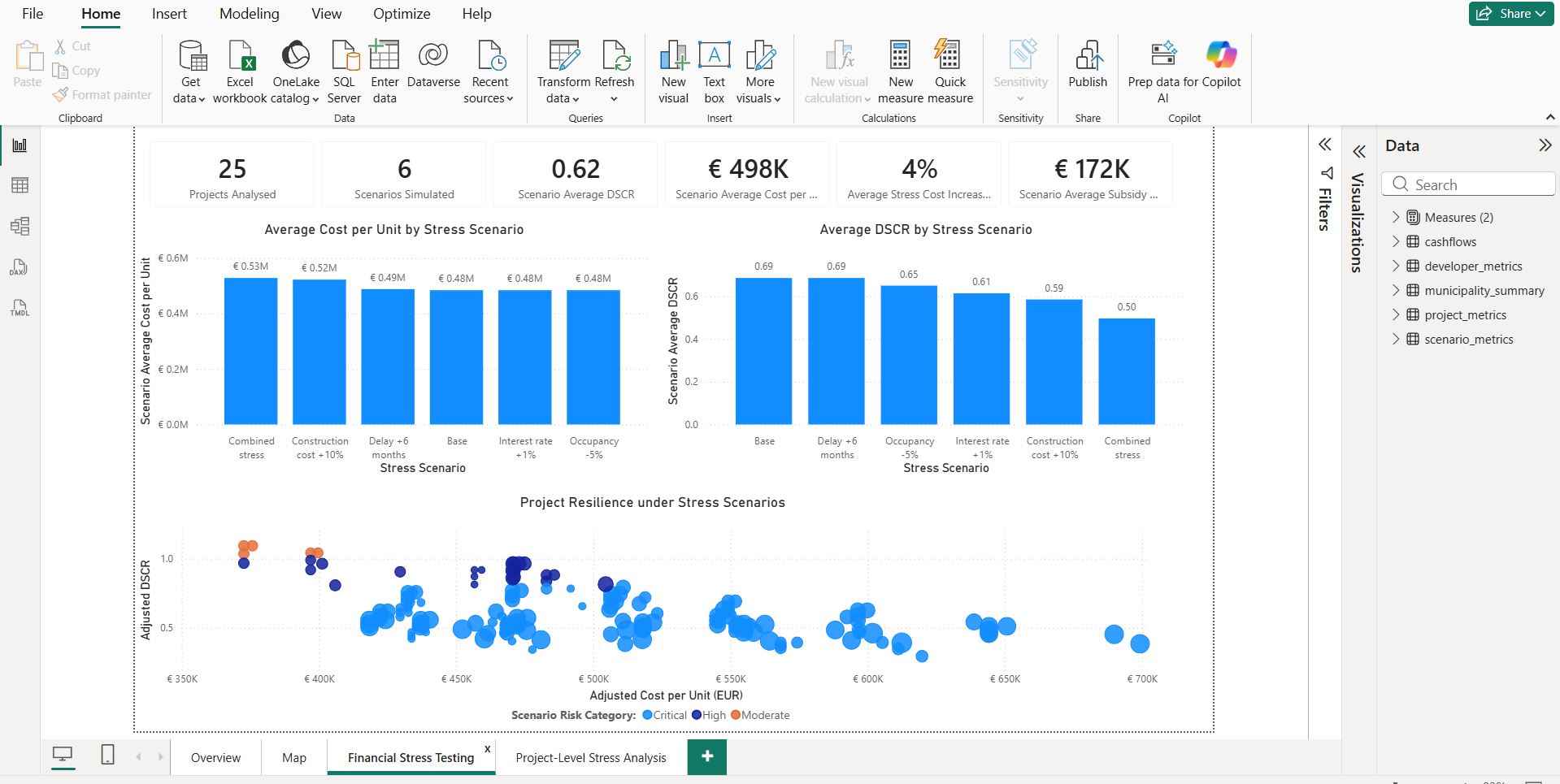The image size is (1560, 784).
Task: Switch to desktop layout view
Action: click(x=63, y=756)
